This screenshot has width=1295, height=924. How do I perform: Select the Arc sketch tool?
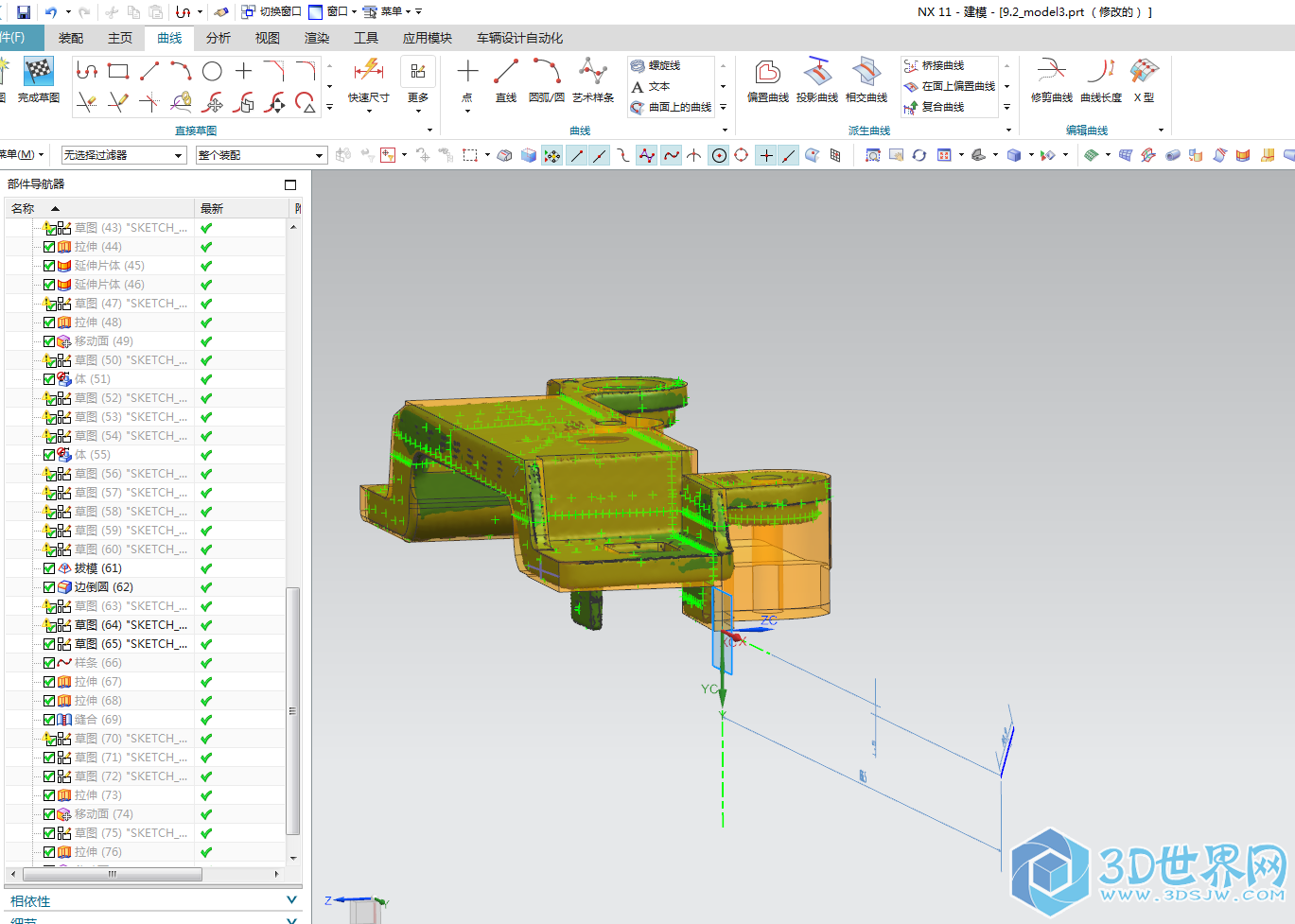[x=181, y=71]
